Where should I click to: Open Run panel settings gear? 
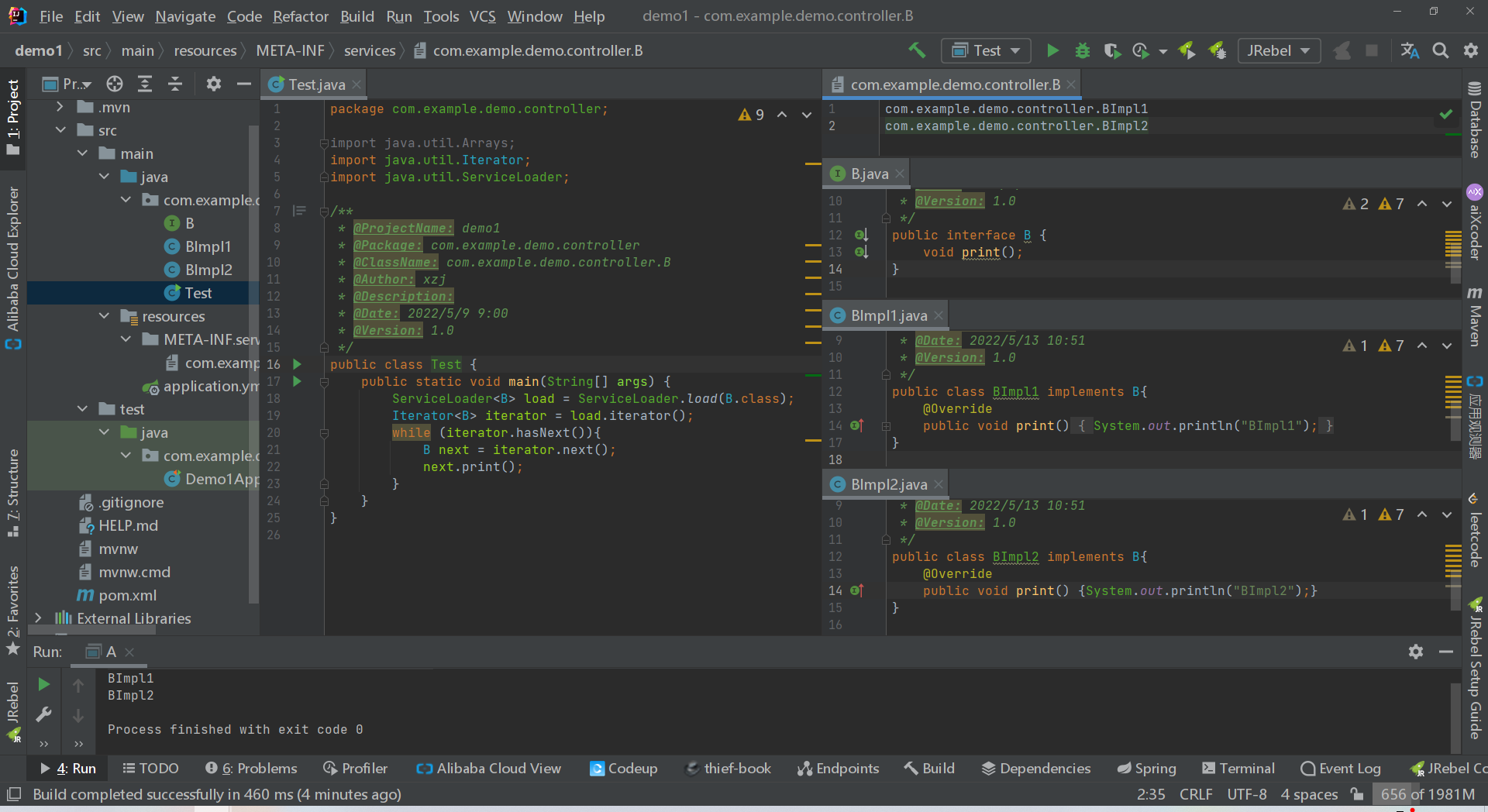coord(1415,652)
